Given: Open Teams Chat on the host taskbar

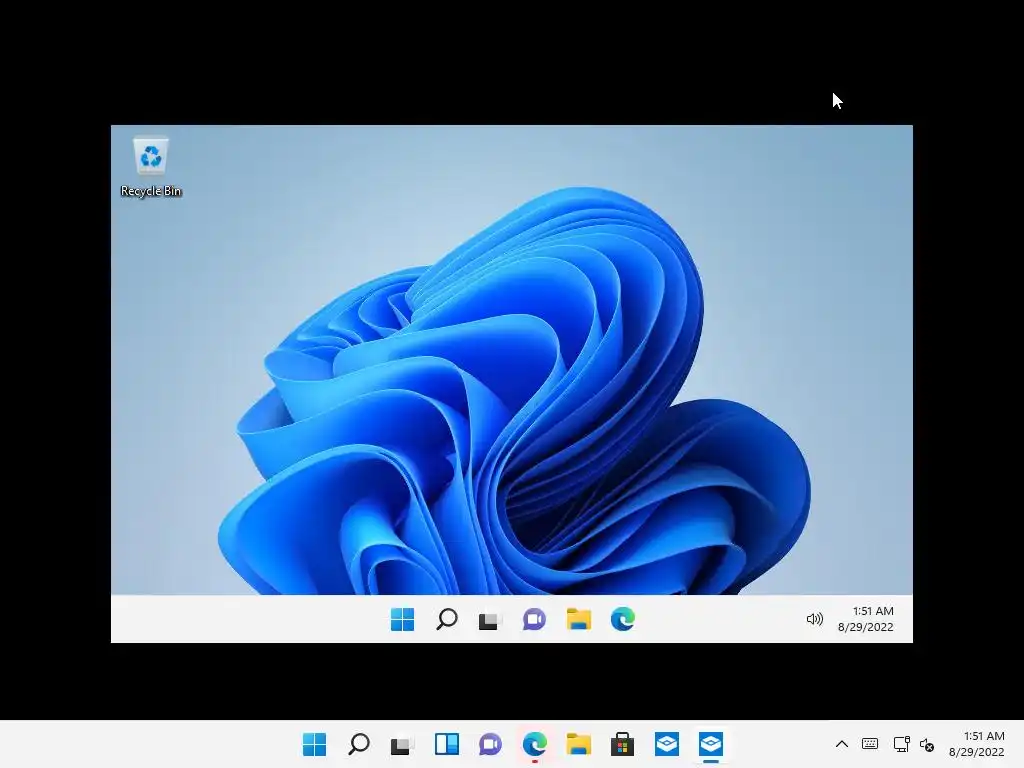Looking at the screenshot, I should pos(490,744).
